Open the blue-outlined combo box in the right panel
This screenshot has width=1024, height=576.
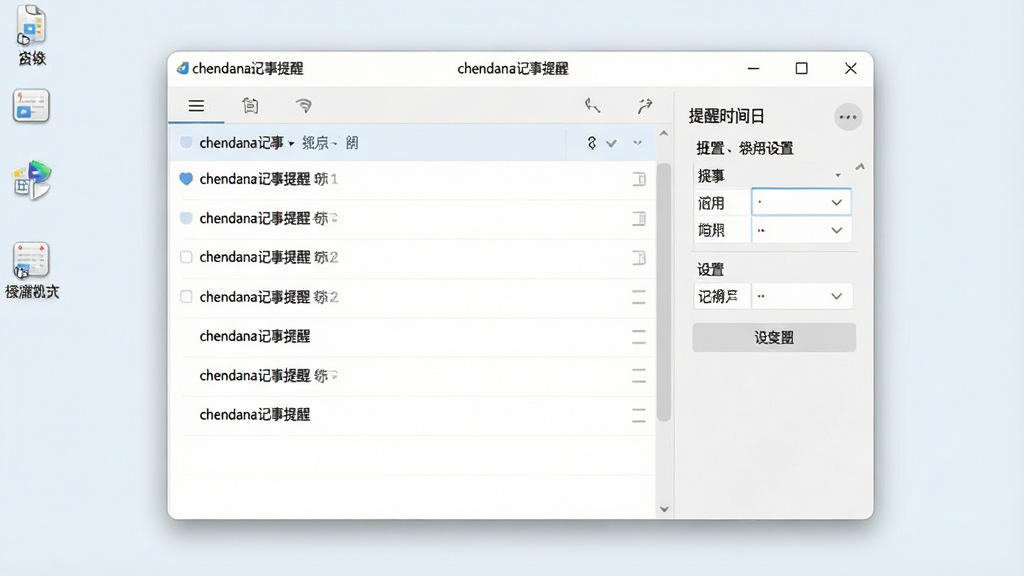point(801,202)
